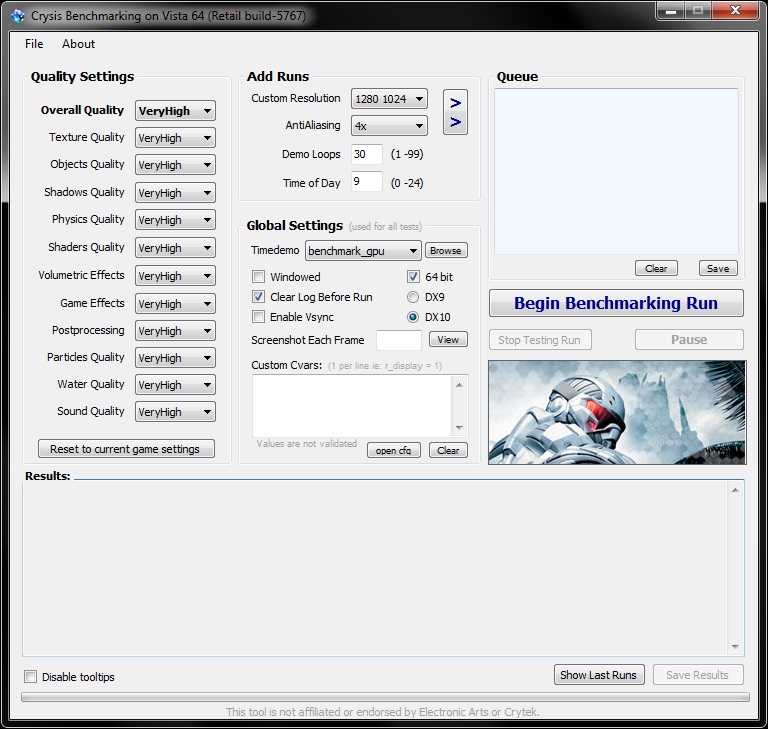The width and height of the screenshot is (768, 729).
Task: Click the Results scrollbar up arrow
Action: 735,490
